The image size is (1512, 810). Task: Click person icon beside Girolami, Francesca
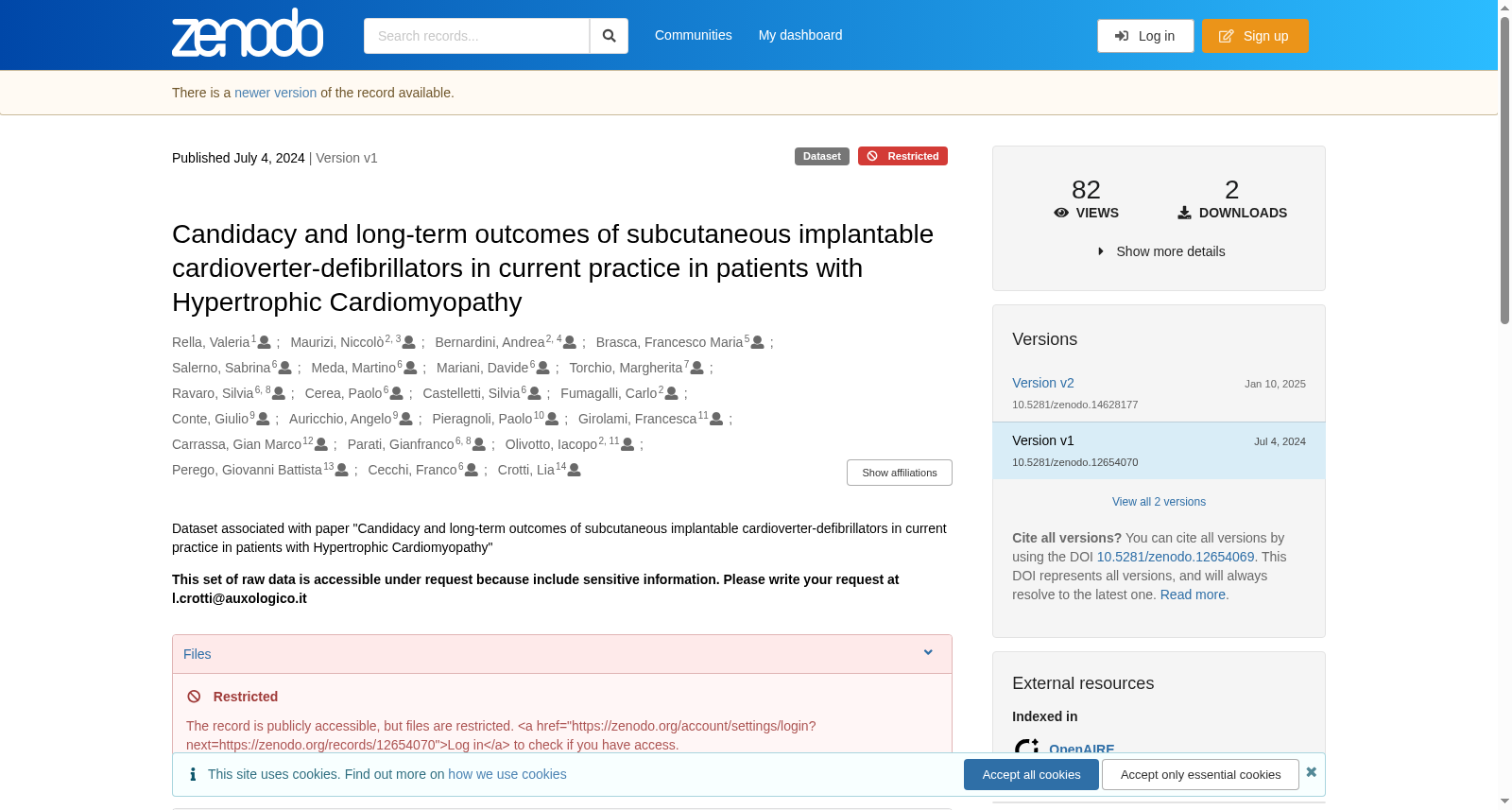click(717, 419)
